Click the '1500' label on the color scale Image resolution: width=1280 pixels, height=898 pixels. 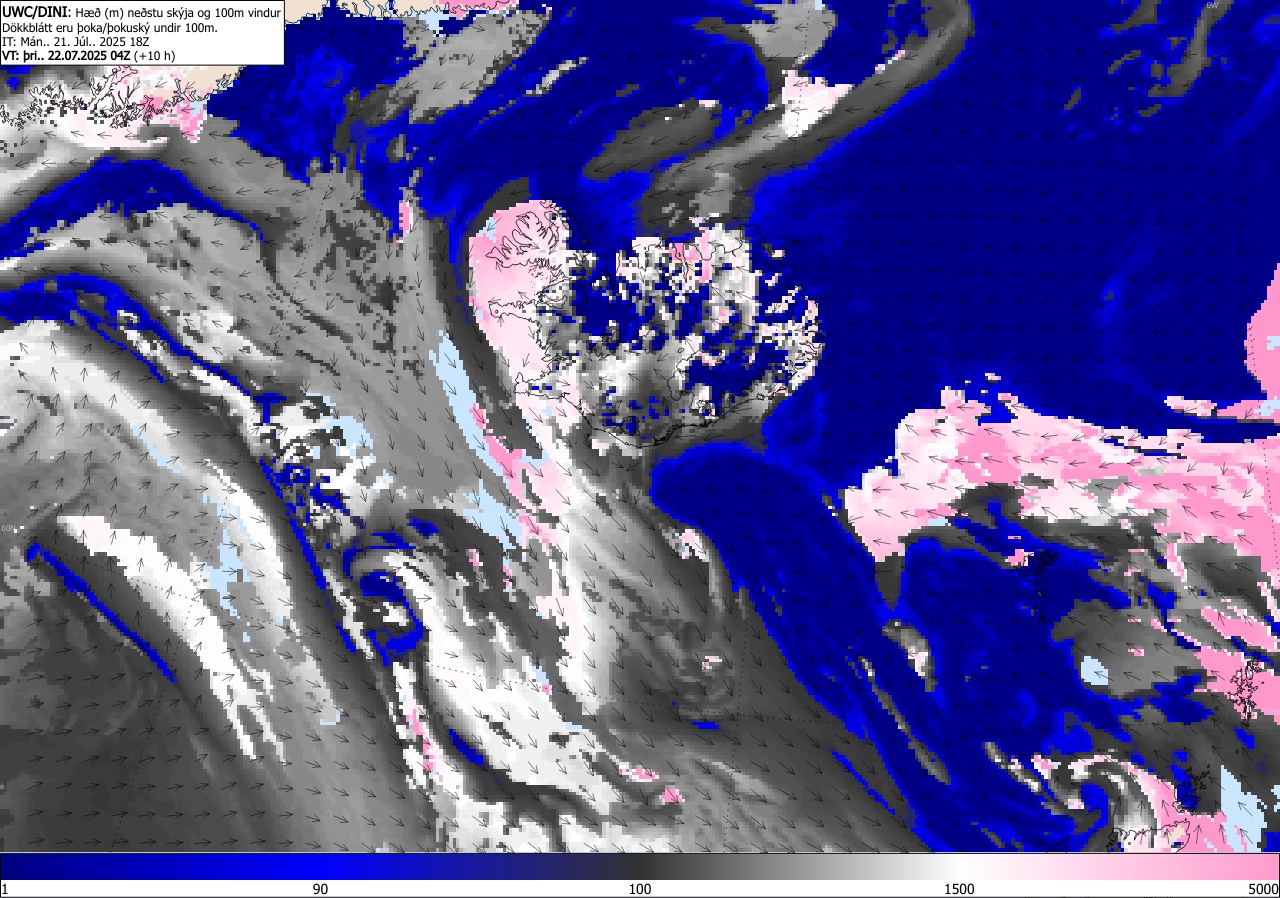pos(960,889)
